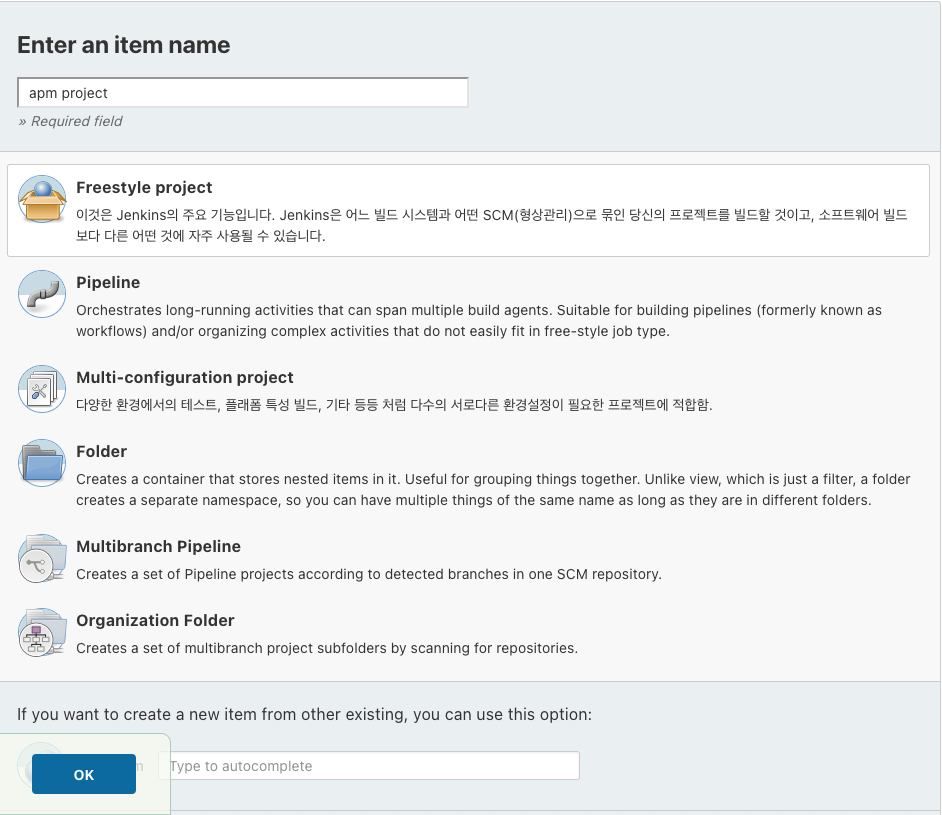Screen dimensions: 942x815
Task: Click the Organization Folder scanning repositories description
Action: (327, 648)
